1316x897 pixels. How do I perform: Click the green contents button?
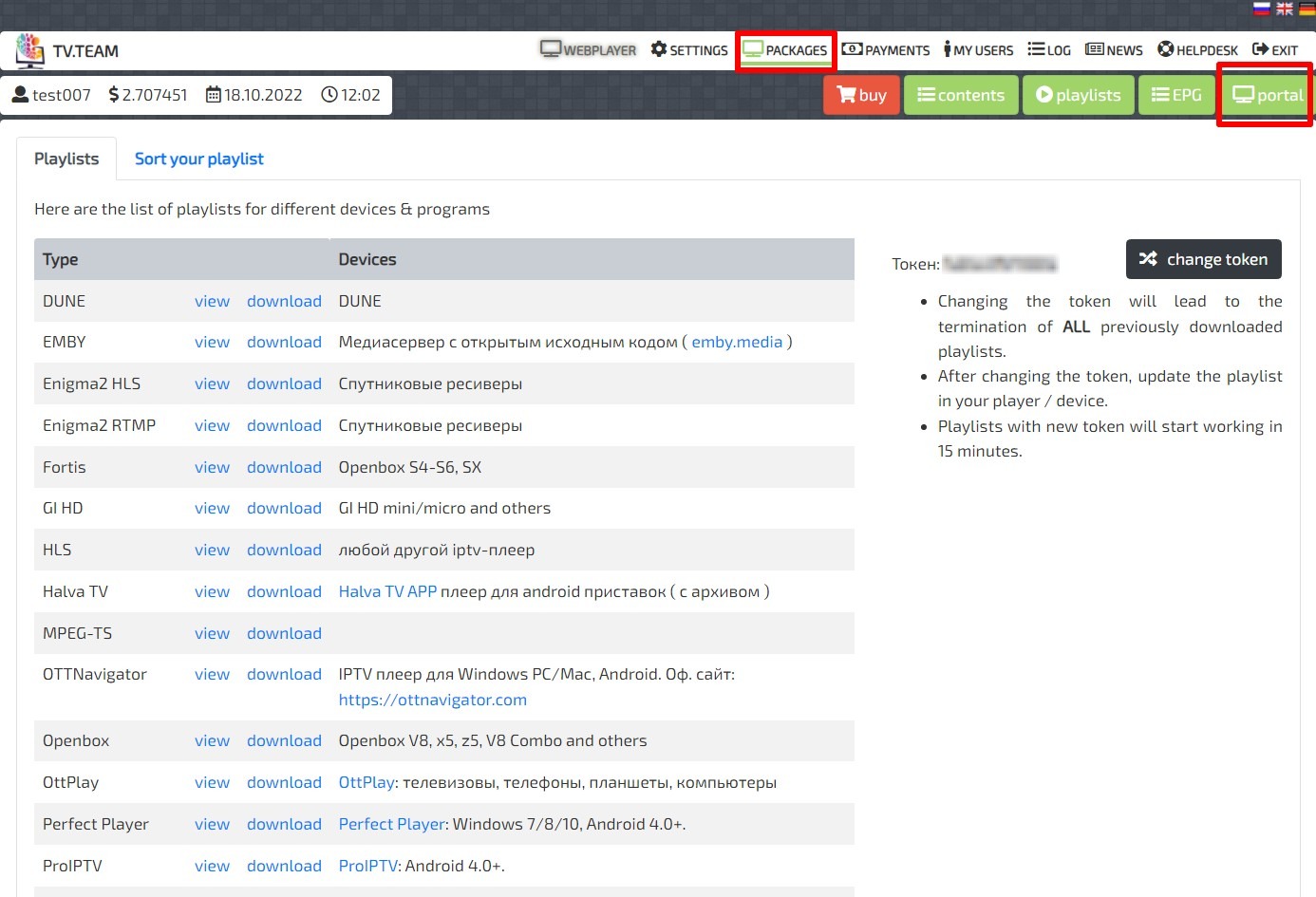click(x=961, y=95)
